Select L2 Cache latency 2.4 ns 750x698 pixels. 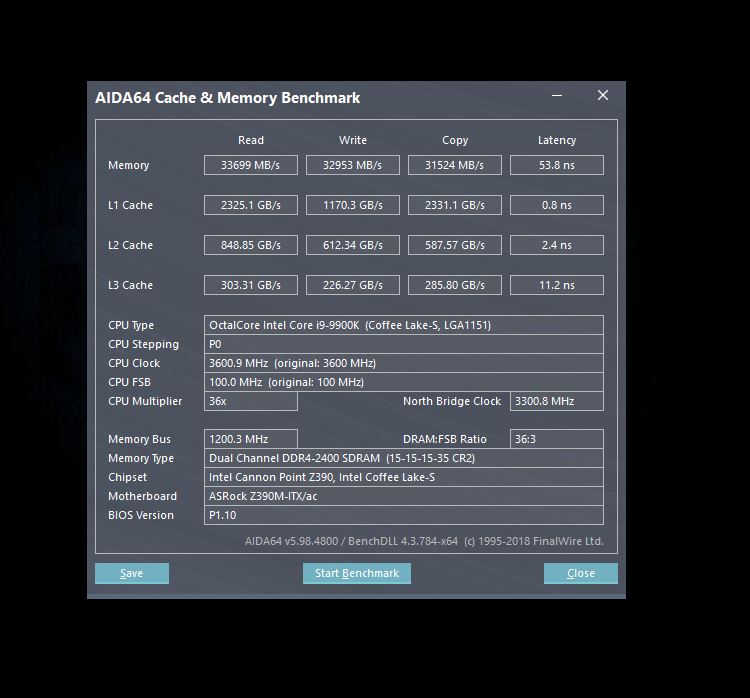coord(557,245)
